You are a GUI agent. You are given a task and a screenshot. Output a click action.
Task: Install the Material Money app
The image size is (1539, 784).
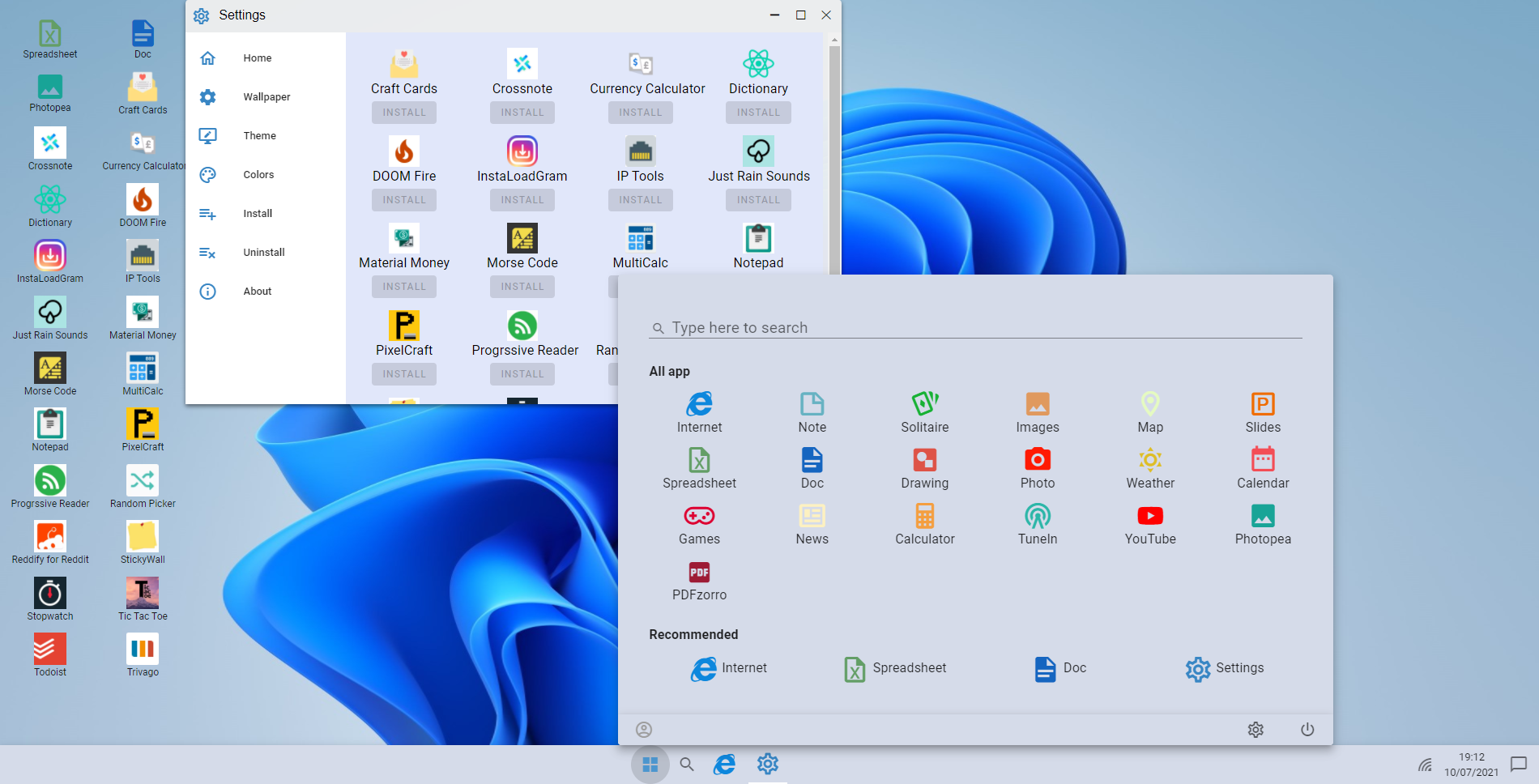click(x=404, y=287)
